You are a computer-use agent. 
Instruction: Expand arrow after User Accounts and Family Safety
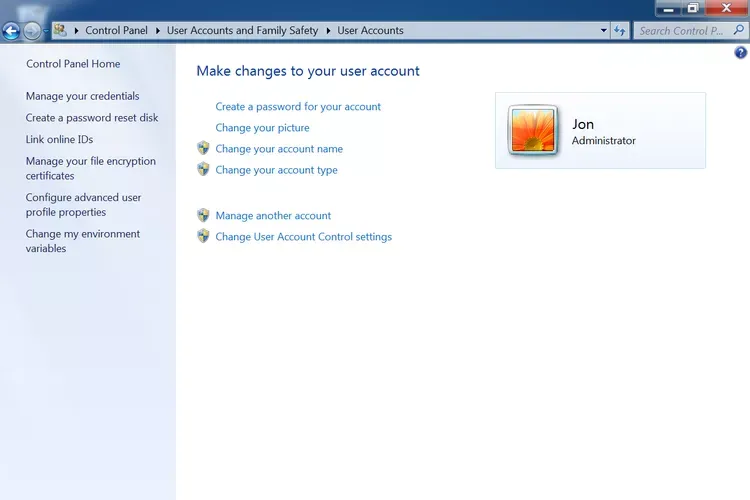tap(328, 31)
